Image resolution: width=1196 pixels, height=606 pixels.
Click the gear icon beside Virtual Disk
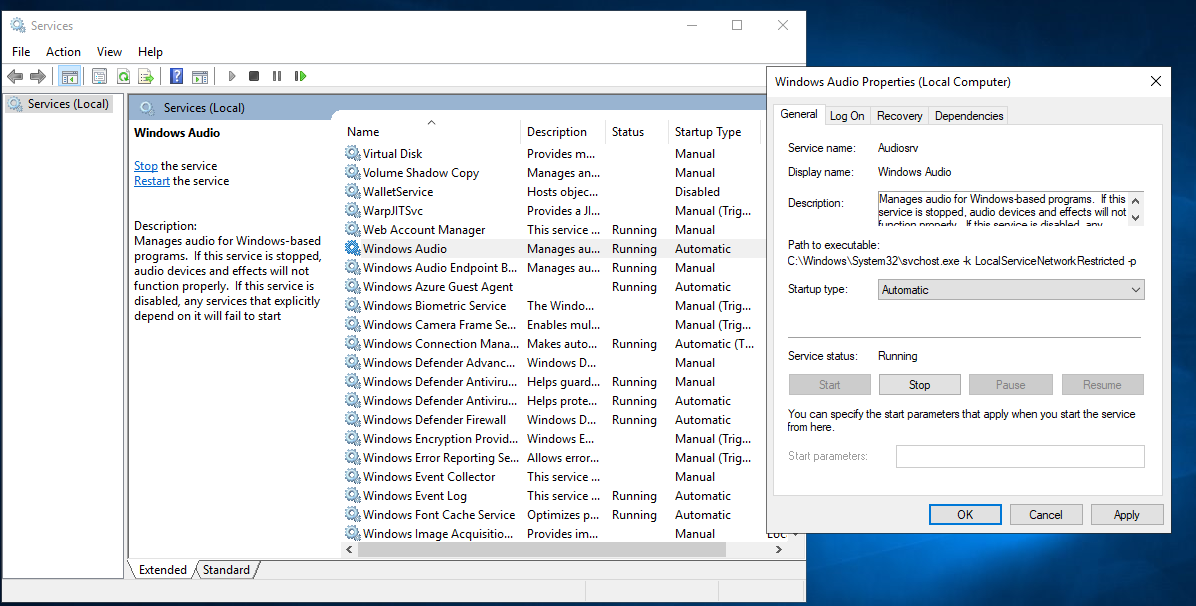(x=352, y=153)
